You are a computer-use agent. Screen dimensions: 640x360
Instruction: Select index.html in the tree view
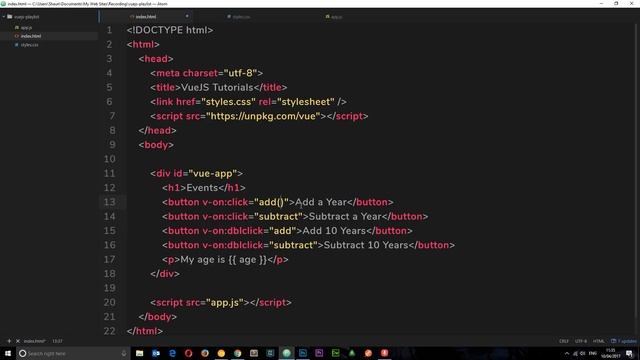tap(31, 36)
